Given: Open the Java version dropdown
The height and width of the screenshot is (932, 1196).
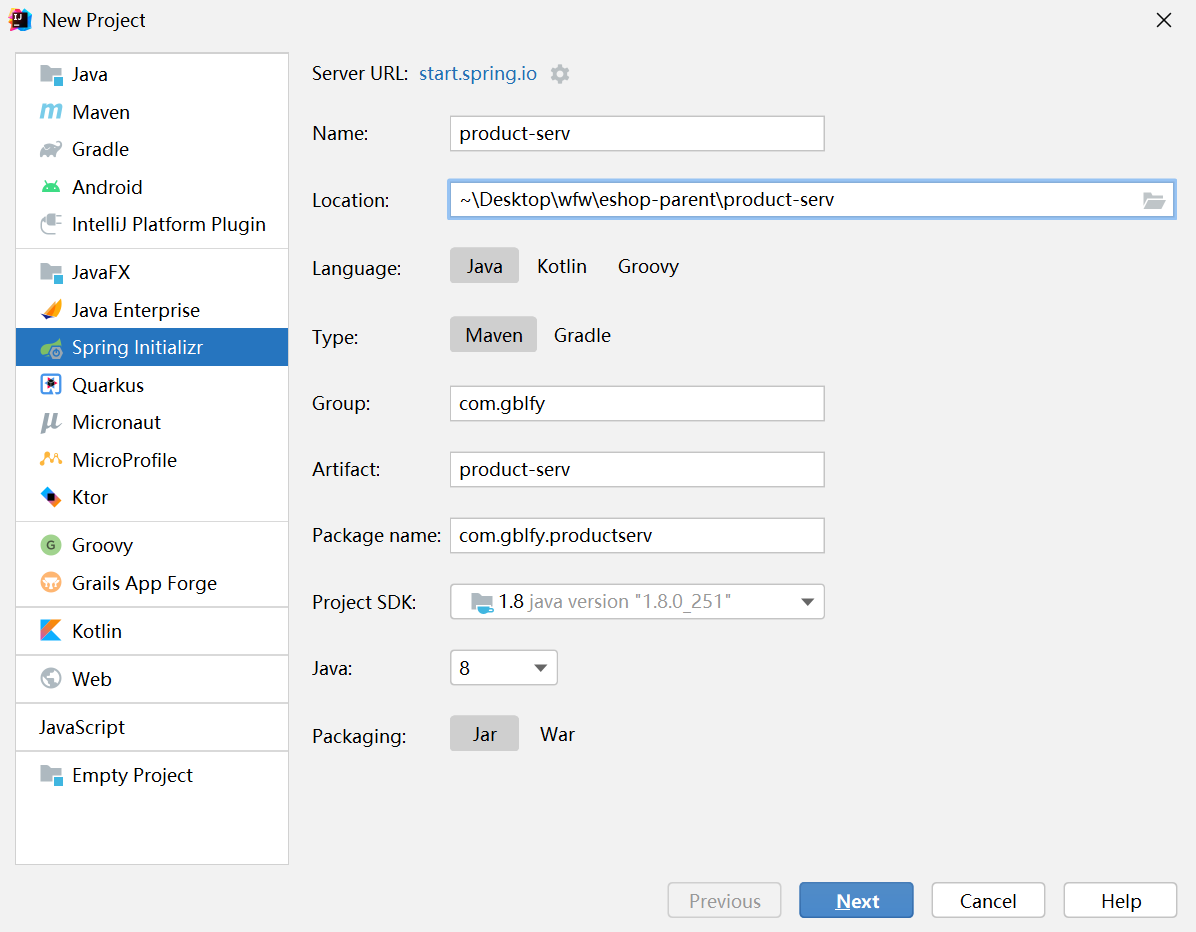Looking at the screenshot, I should tap(503, 668).
